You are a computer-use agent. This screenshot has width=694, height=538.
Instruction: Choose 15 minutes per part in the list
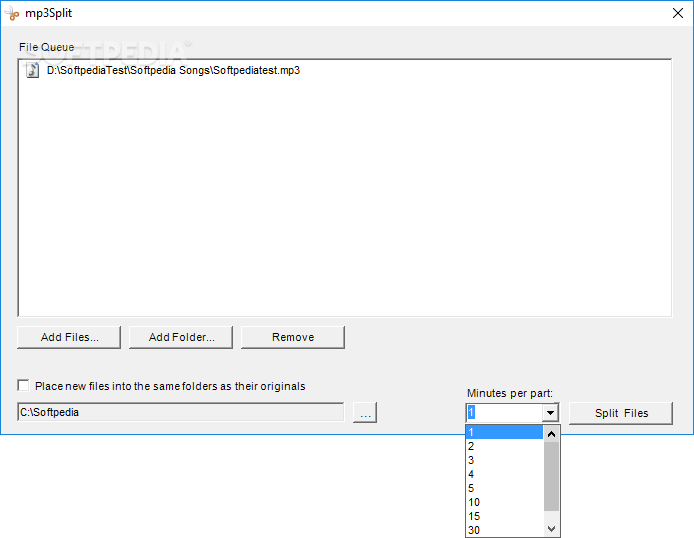point(505,516)
